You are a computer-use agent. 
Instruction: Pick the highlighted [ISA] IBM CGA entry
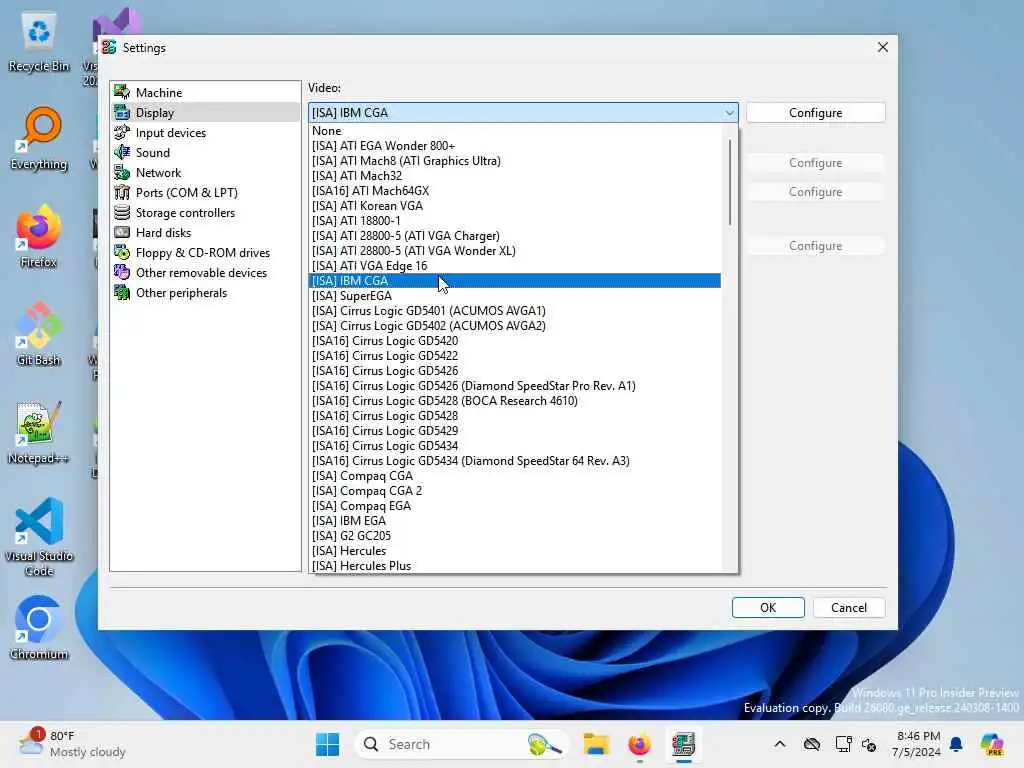pos(515,281)
